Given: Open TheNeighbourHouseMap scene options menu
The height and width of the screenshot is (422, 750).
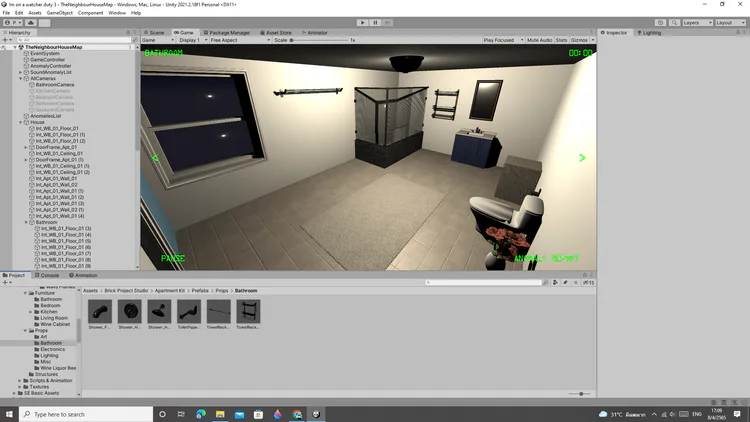Looking at the screenshot, I should click(x=130, y=47).
